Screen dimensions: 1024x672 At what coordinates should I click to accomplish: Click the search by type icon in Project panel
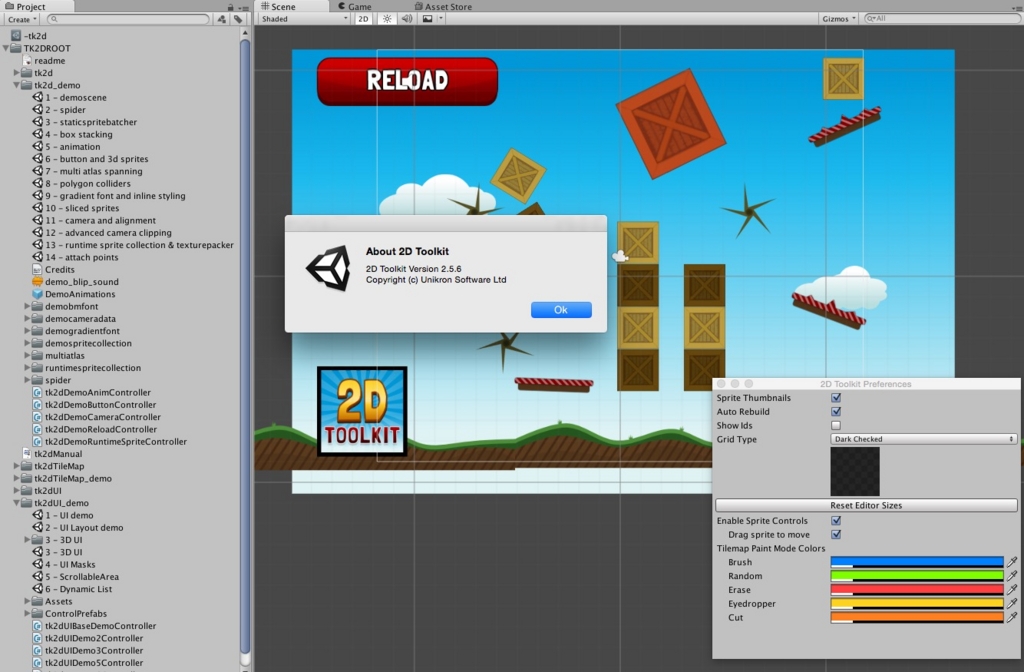222,20
